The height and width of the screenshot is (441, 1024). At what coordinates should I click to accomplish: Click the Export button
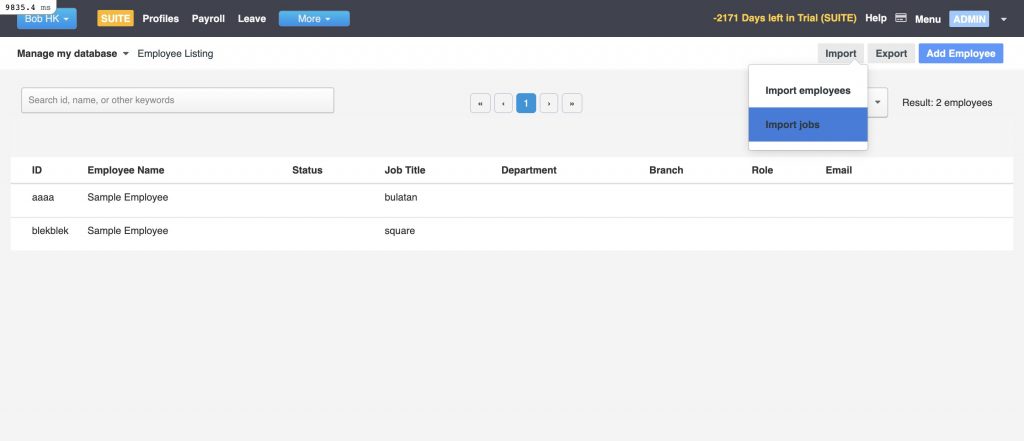891,54
